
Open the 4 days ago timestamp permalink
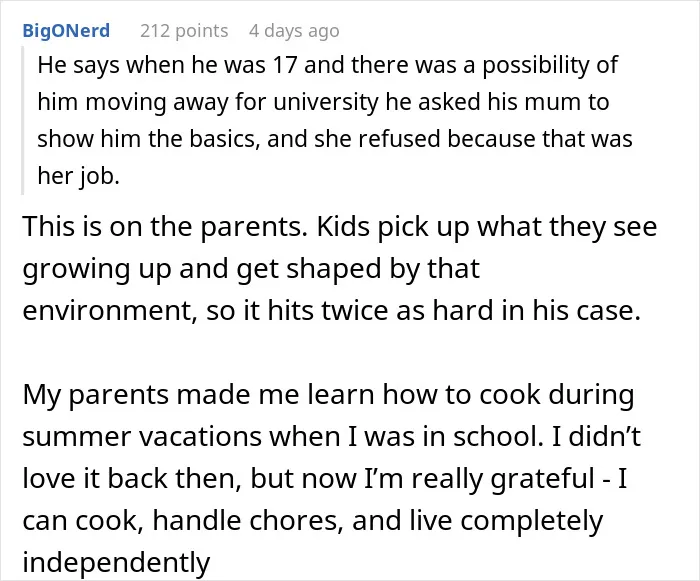point(294,31)
